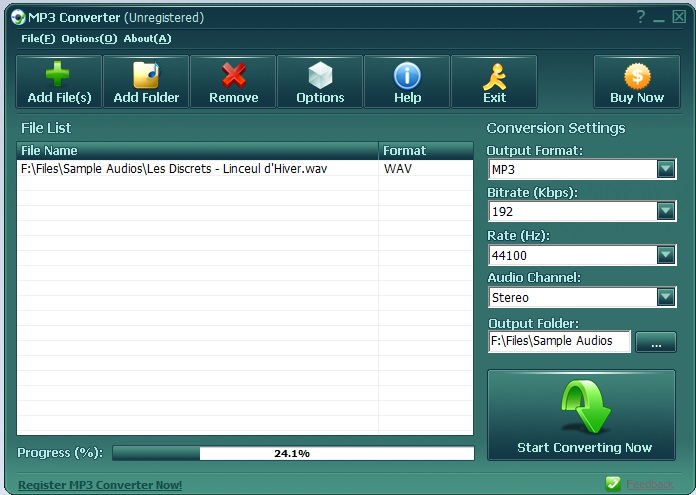
Task: Click the green Feedback phone icon
Action: coord(613,483)
